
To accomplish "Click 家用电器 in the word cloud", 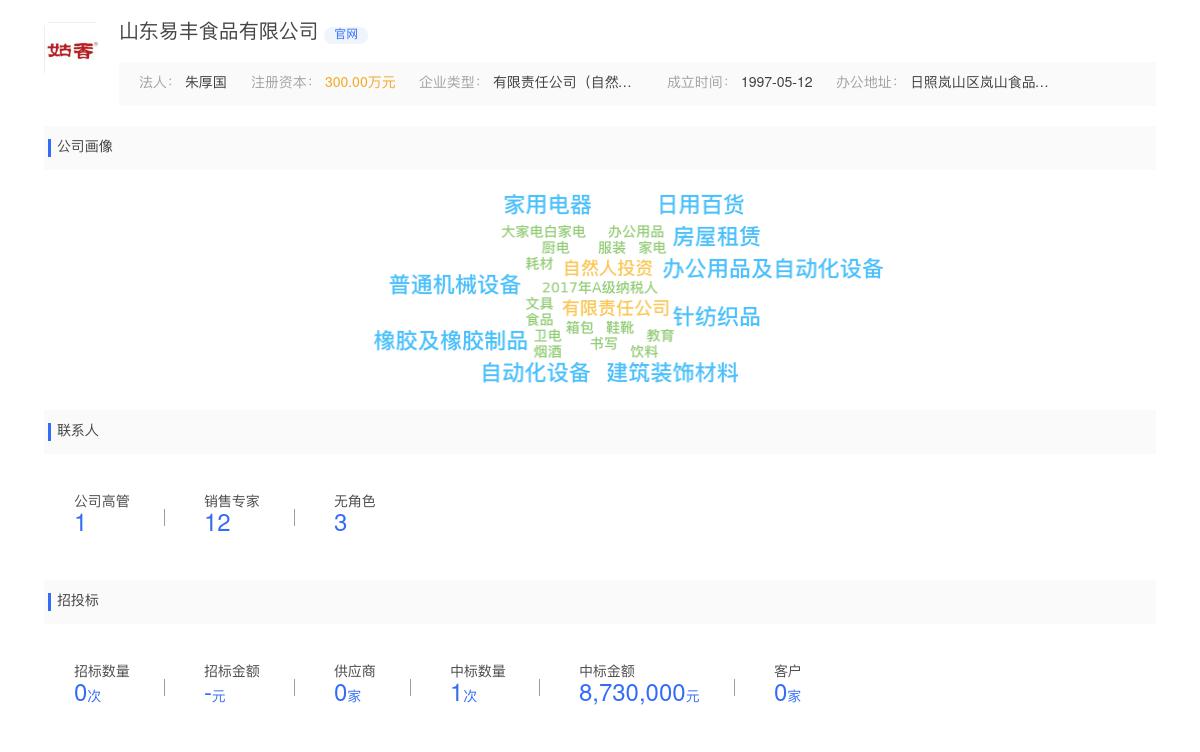I will point(548,205).
